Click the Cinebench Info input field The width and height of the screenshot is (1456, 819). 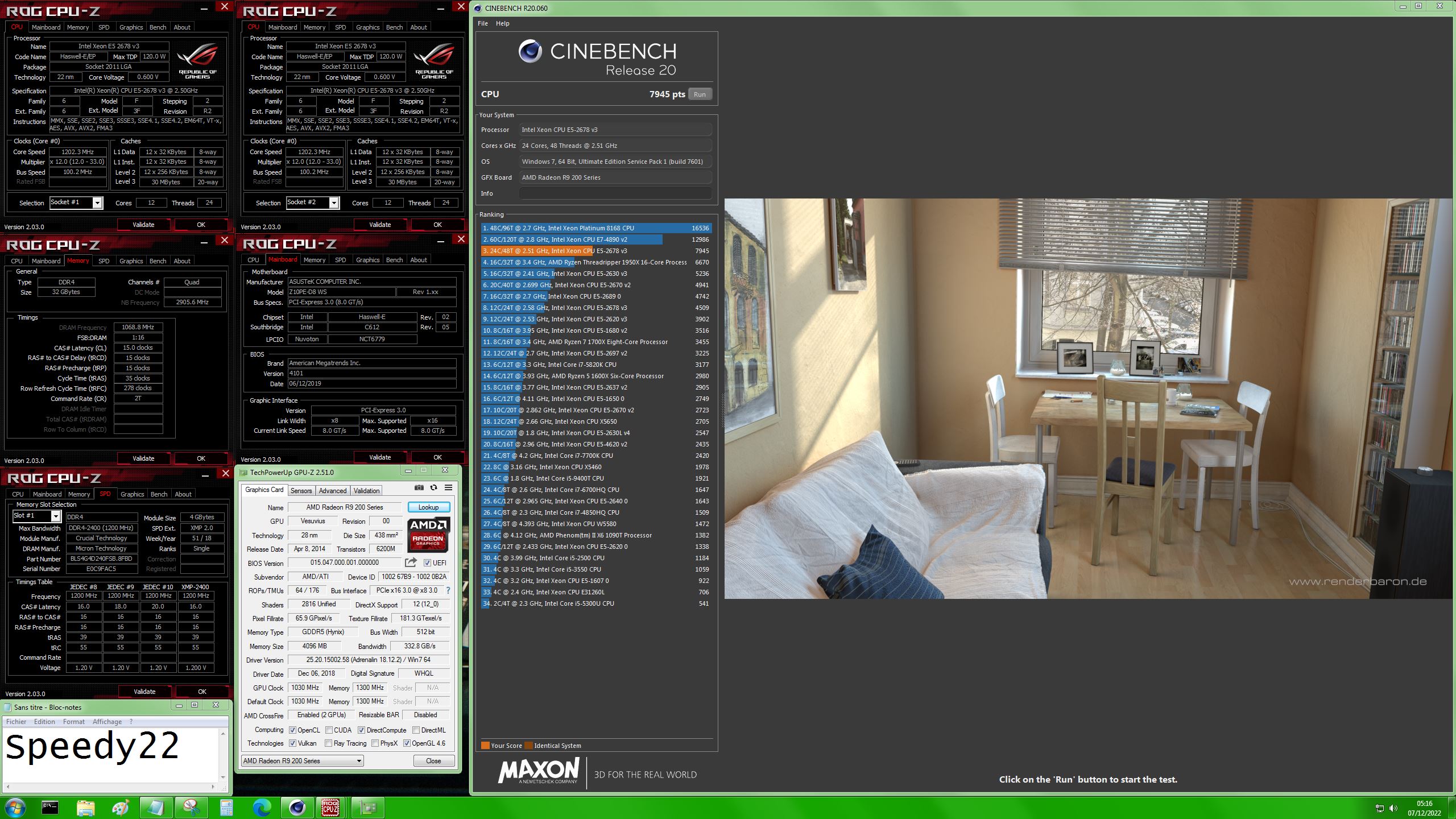[x=615, y=193]
